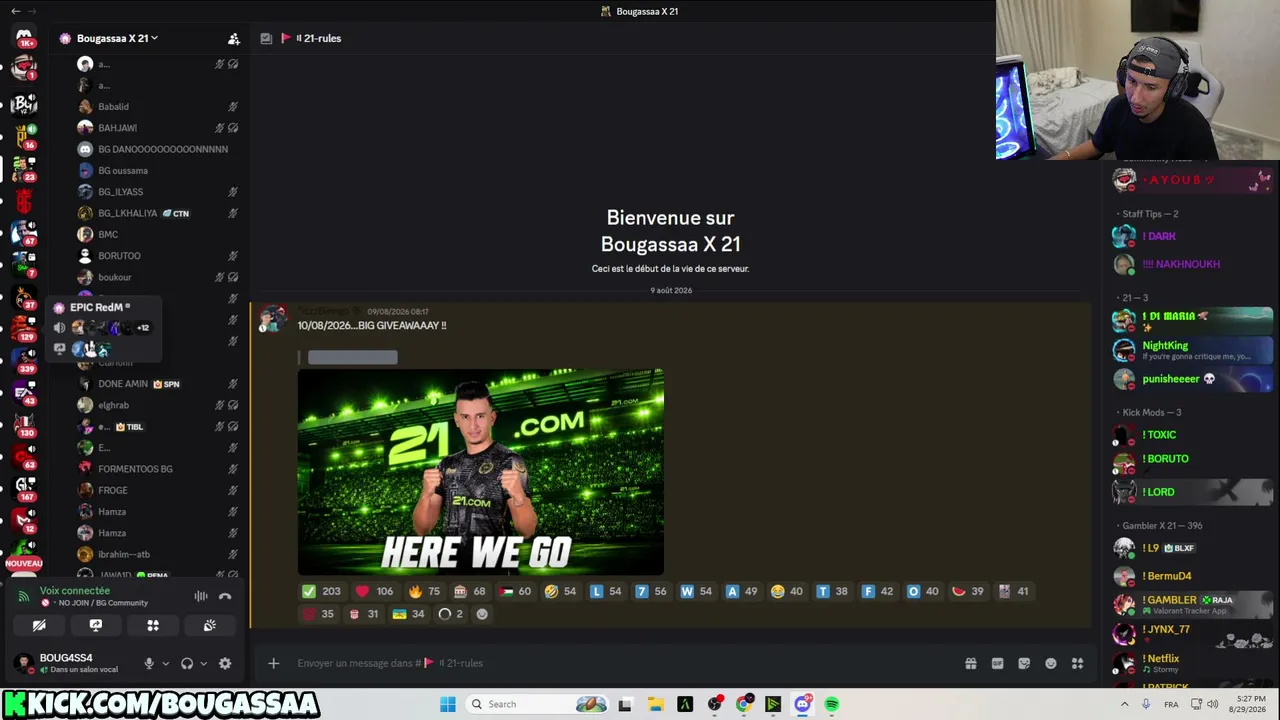Open the NO JOIN / BG Community channel link
The width and height of the screenshot is (1280, 720).
97,603
